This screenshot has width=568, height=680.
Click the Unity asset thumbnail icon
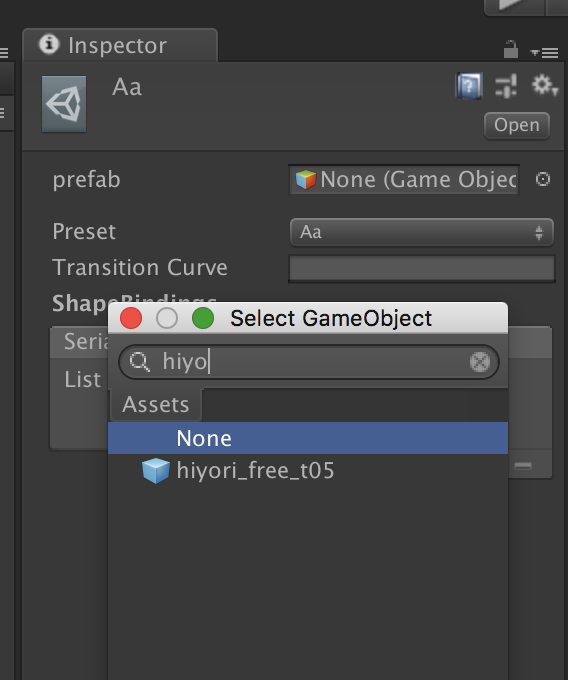point(64,104)
